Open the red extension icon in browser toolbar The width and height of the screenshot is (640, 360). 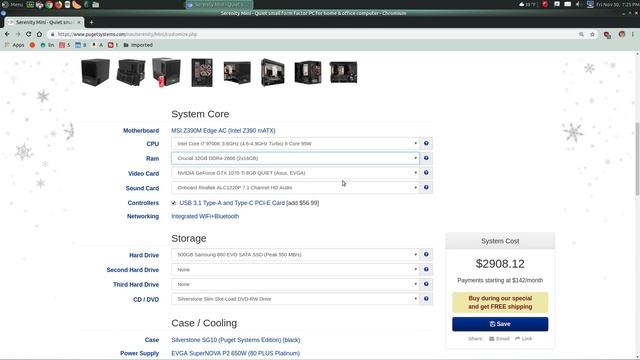607,35
